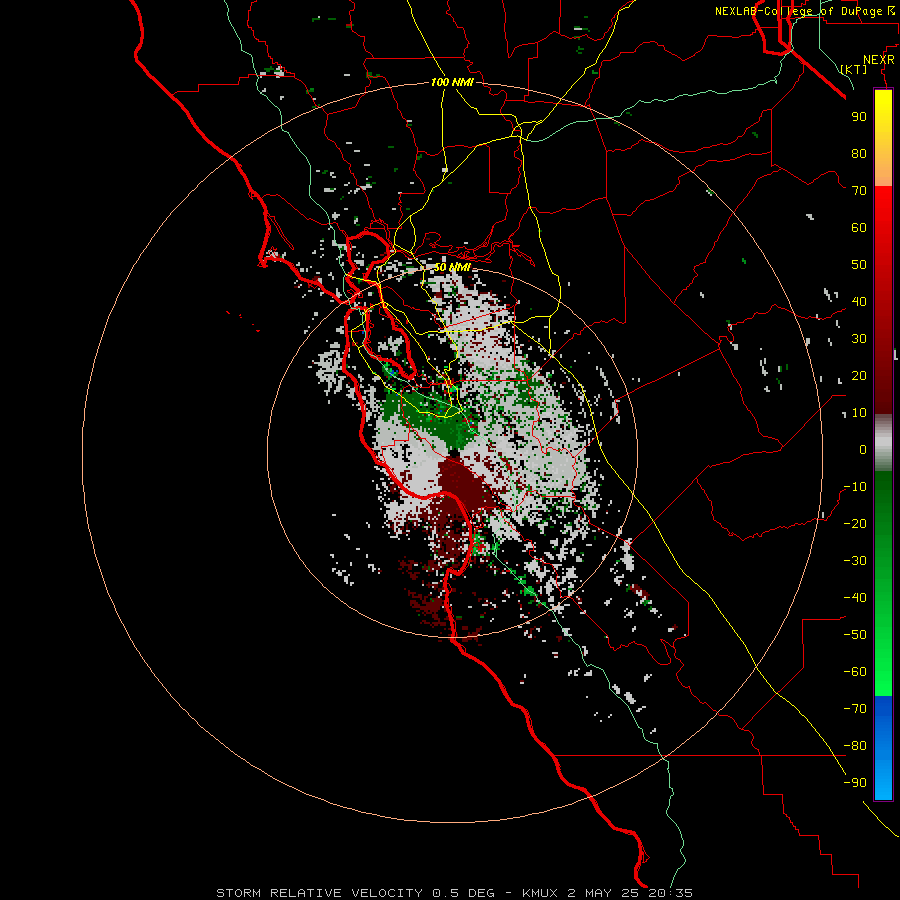Click the 10 value on the velocity scale
Image resolution: width=900 pixels, height=900 pixels.
(859, 413)
